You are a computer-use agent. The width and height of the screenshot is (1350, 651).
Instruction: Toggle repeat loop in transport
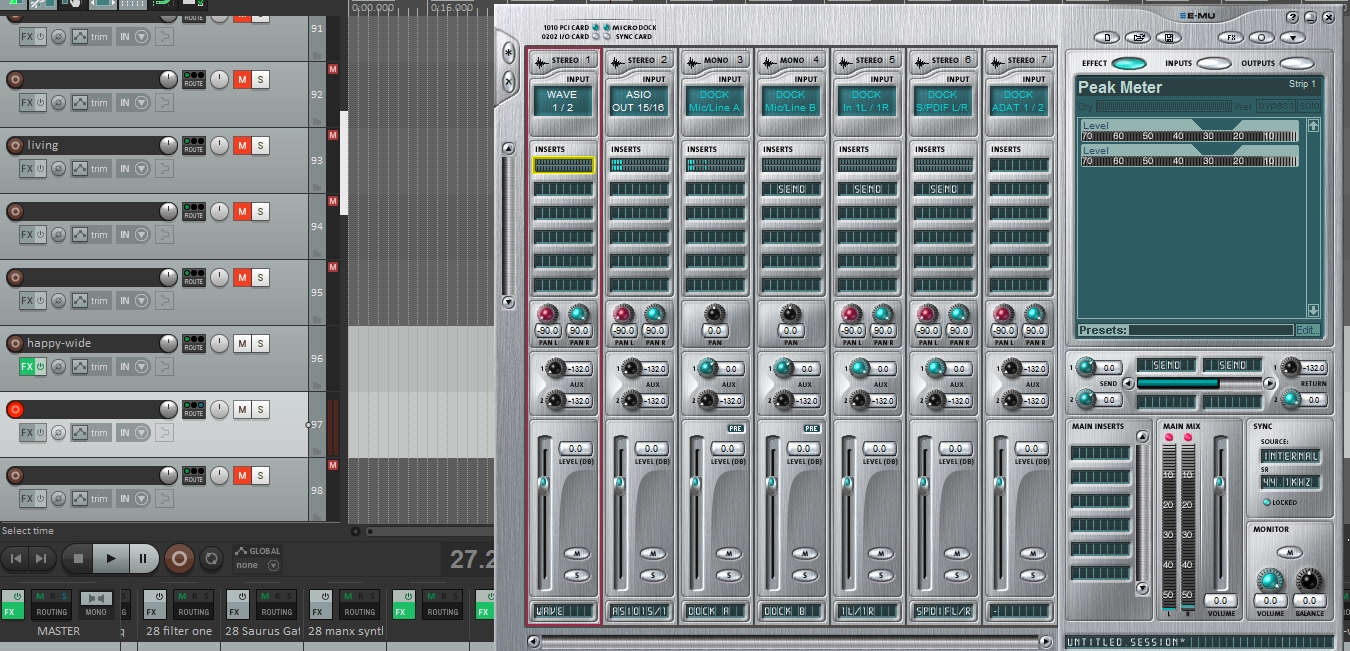(x=211, y=559)
